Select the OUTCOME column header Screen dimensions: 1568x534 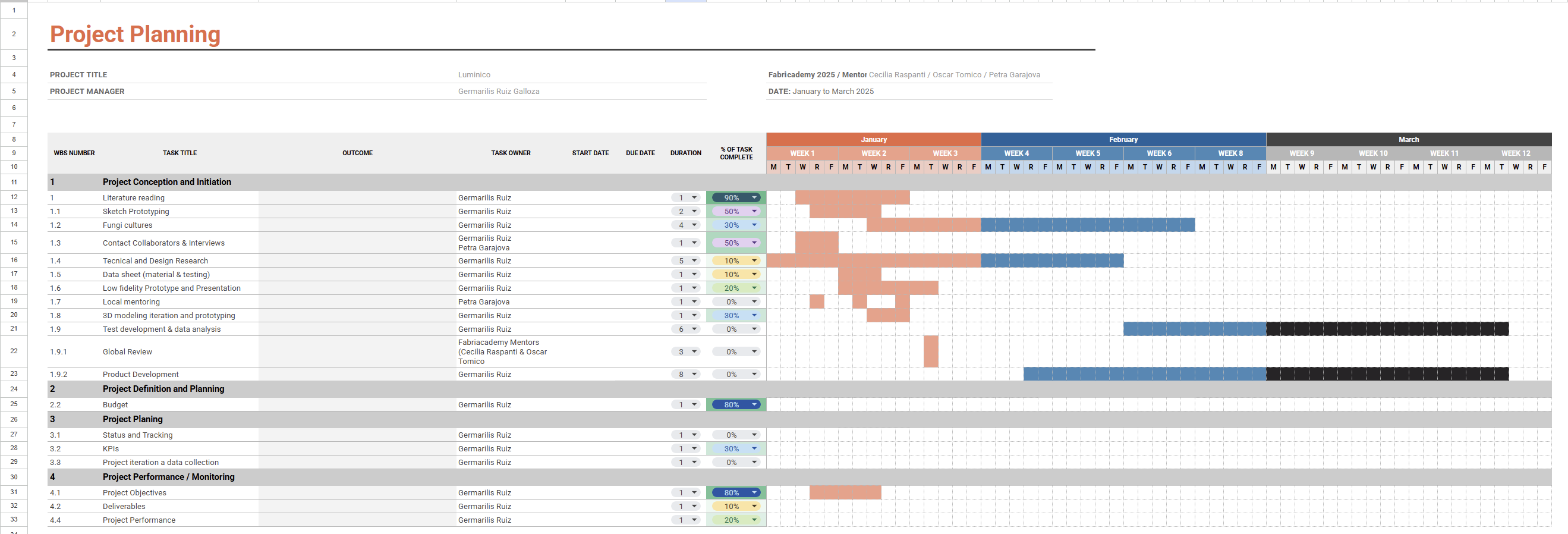pyautogui.click(x=357, y=153)
